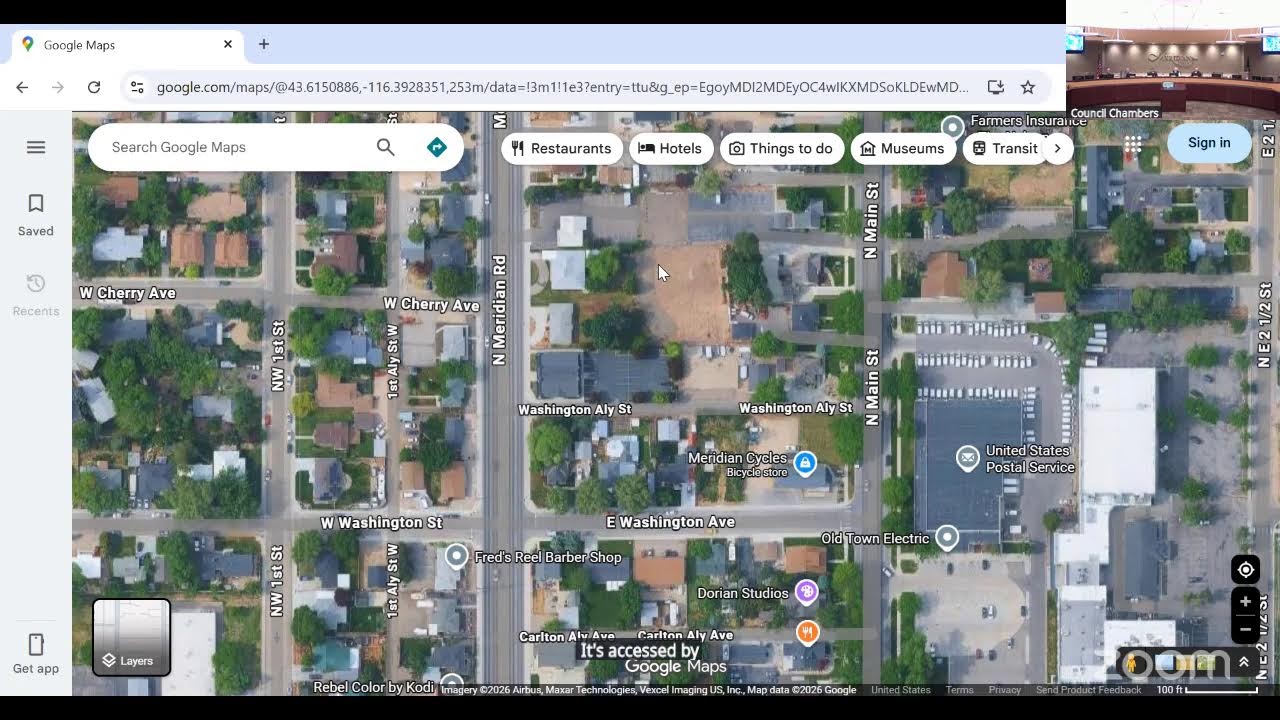This screenshot has height=720, width=1280.
Task: Click the orange restaurant pin near Carlton Aly
Action: (807, 632)
